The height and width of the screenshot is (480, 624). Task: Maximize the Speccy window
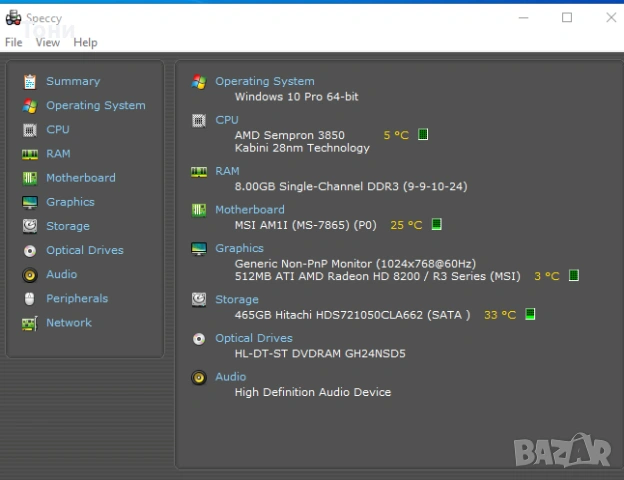coord(567,18)
